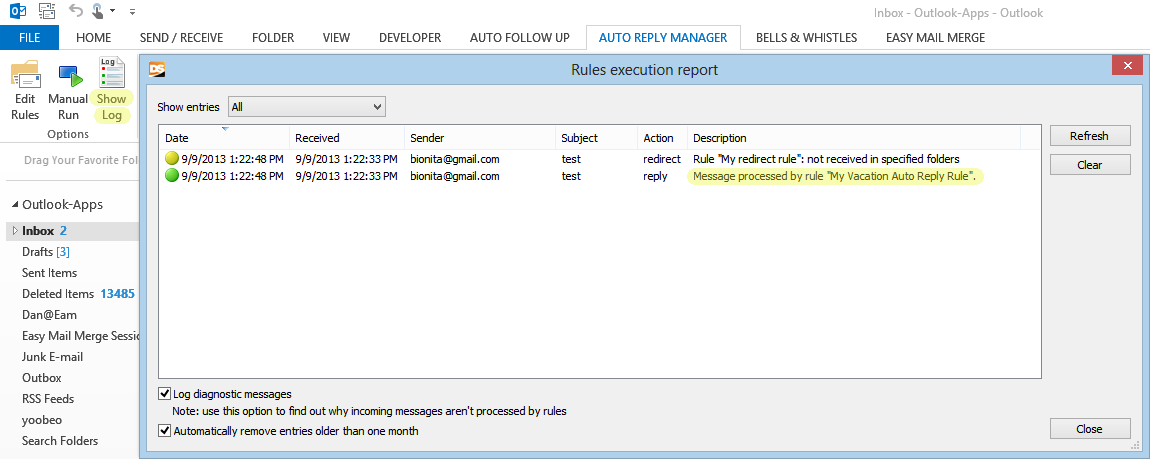The image size is (1150, 459).
Task: Collapse the Outlook-Apps account tree
Action: pyautogui.click(x=15, y=205)
